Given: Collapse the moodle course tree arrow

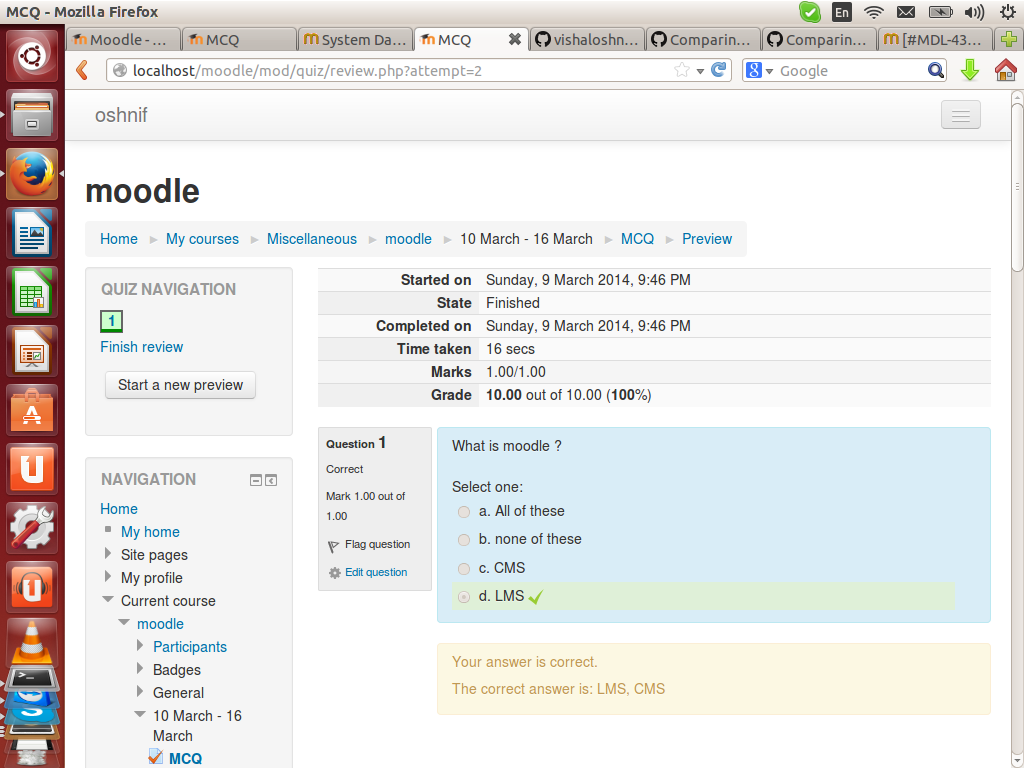Looking at the screenshot, I should tap(123, 622).
